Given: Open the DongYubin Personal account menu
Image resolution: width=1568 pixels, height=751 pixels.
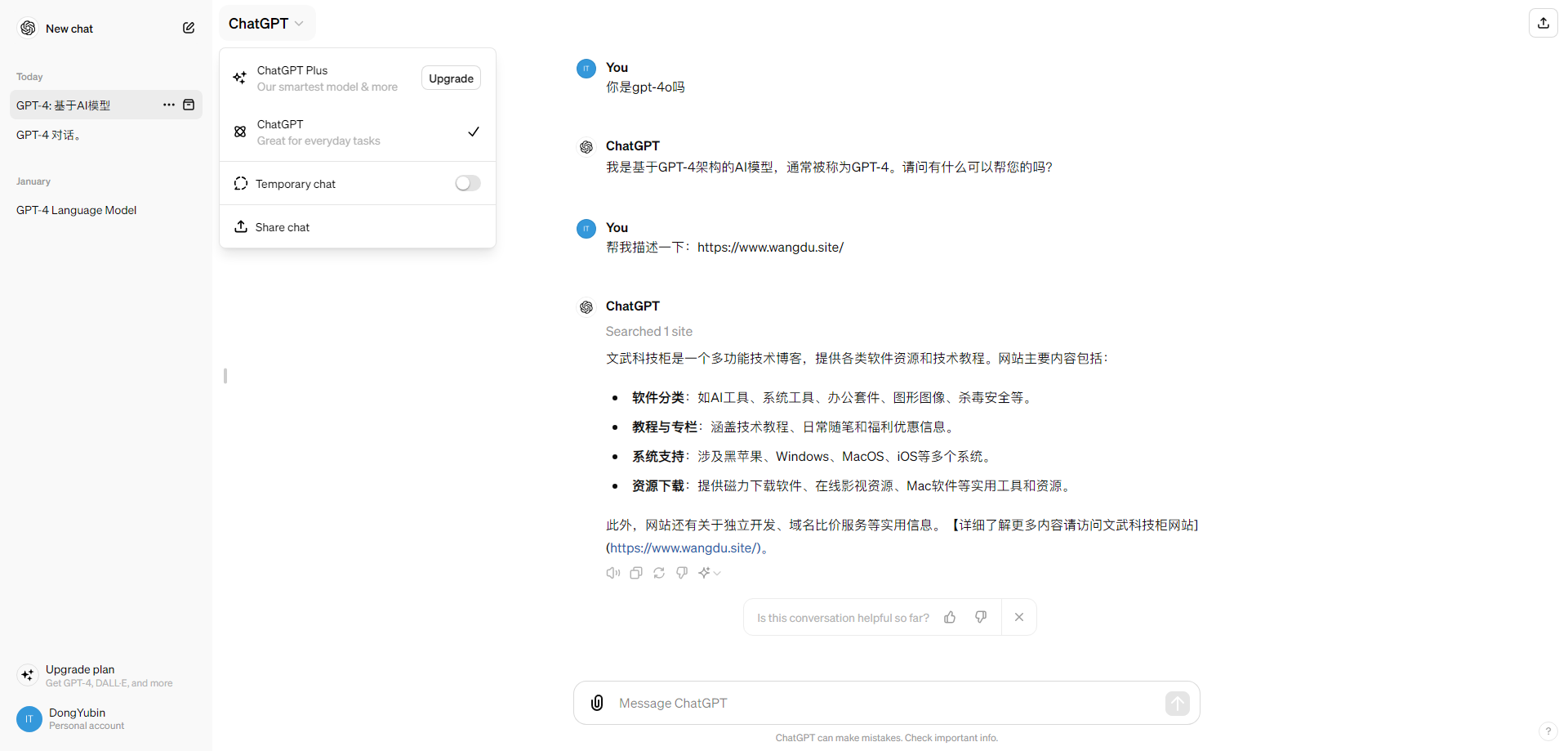Looking at the screenshot, I should point(106,719).
